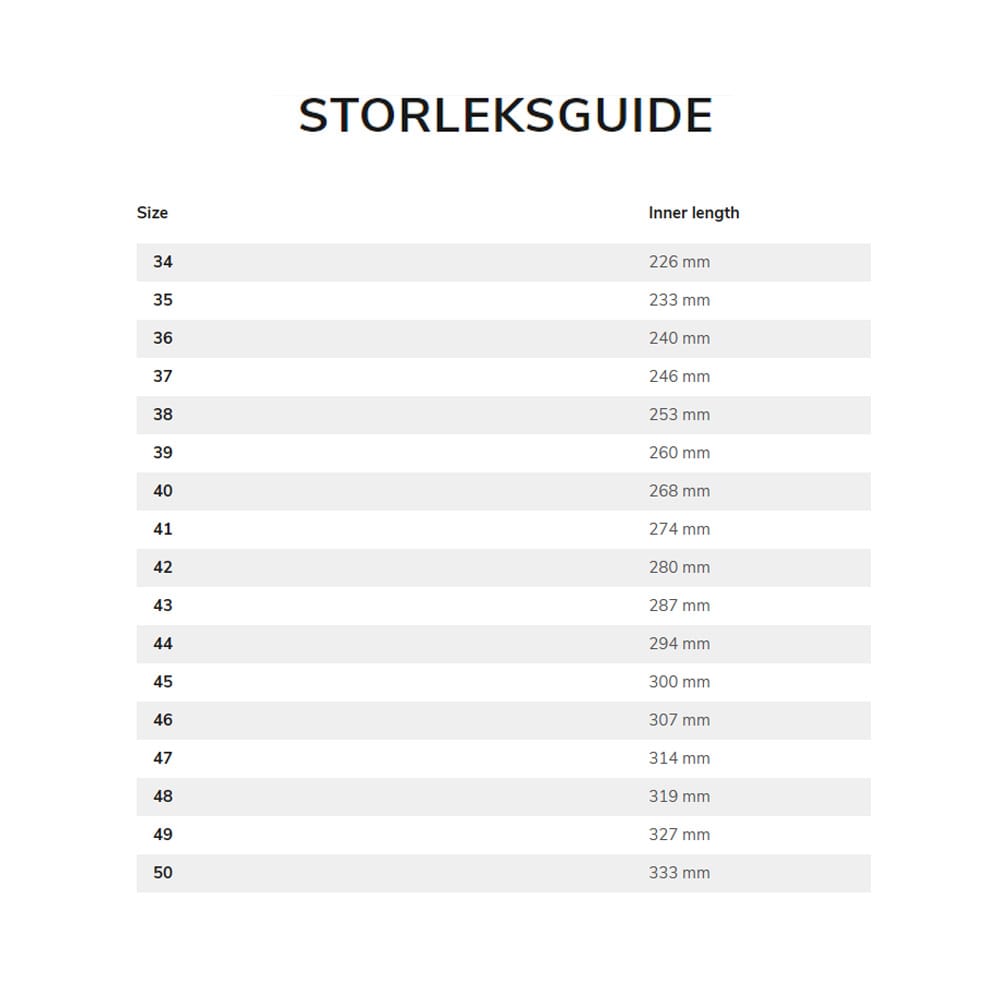Click the 307 mm inner length cell
1000x1000 pixels.
pos(679,720)
